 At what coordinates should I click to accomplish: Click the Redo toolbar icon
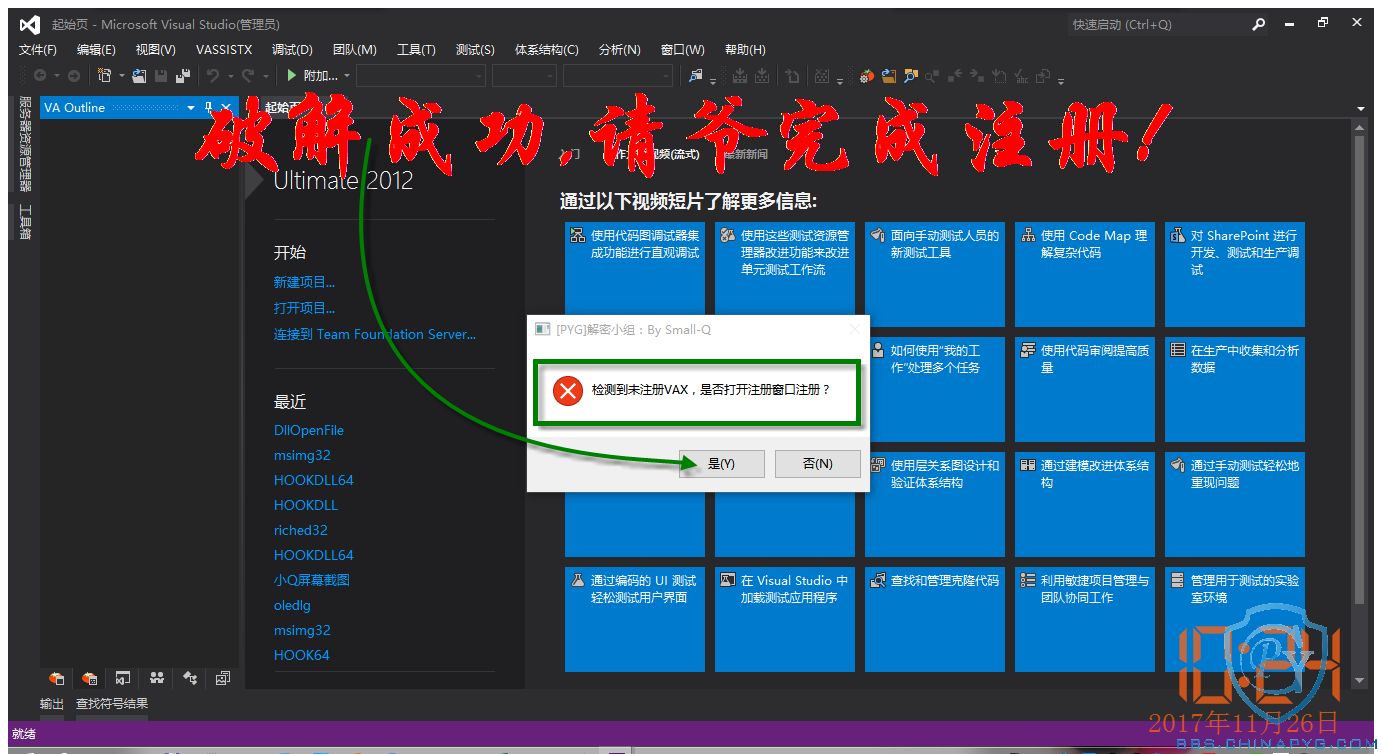tap(248, 75)
